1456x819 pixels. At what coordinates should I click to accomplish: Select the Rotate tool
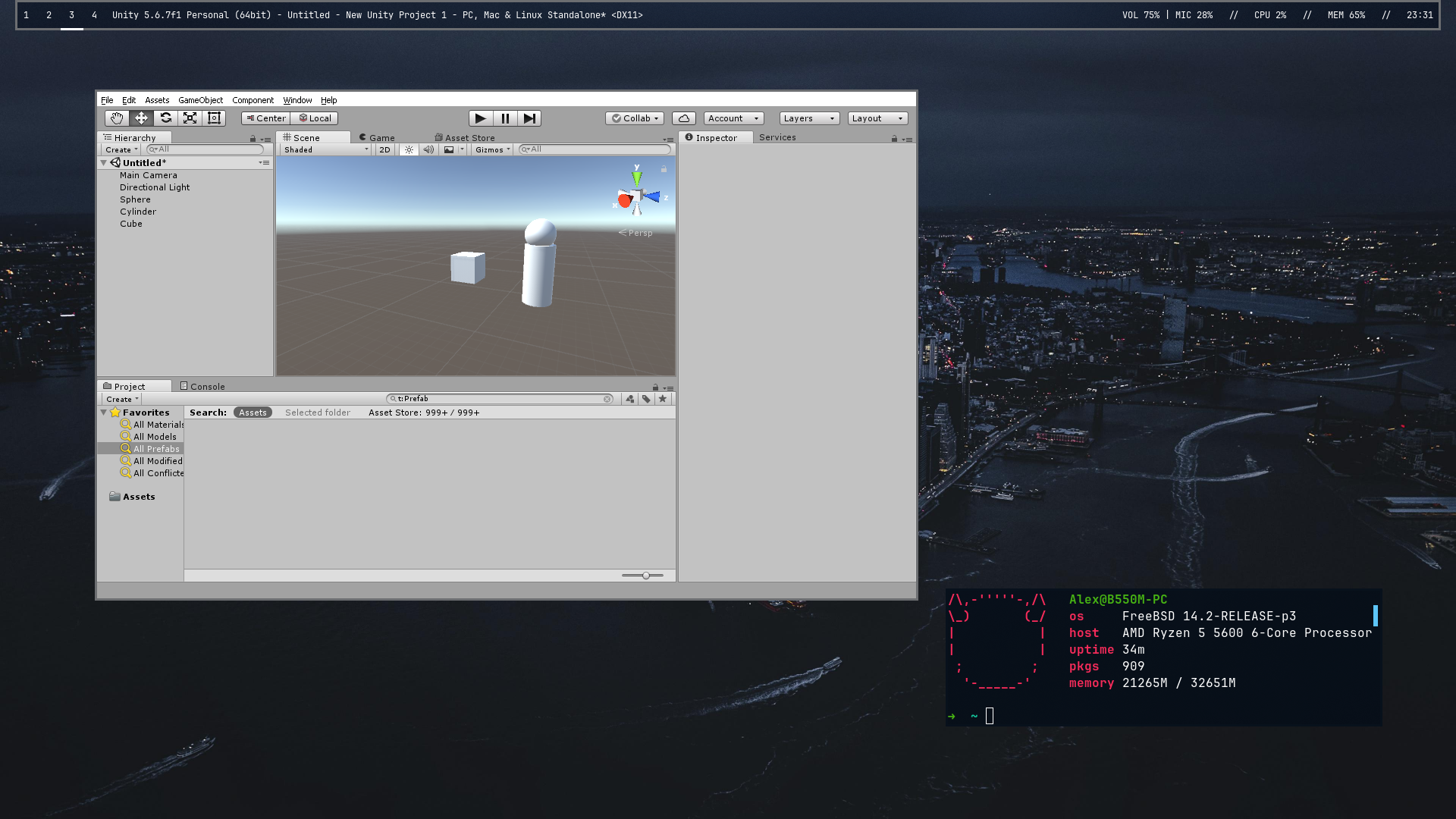pyautogui.click(x=165, y=118)
